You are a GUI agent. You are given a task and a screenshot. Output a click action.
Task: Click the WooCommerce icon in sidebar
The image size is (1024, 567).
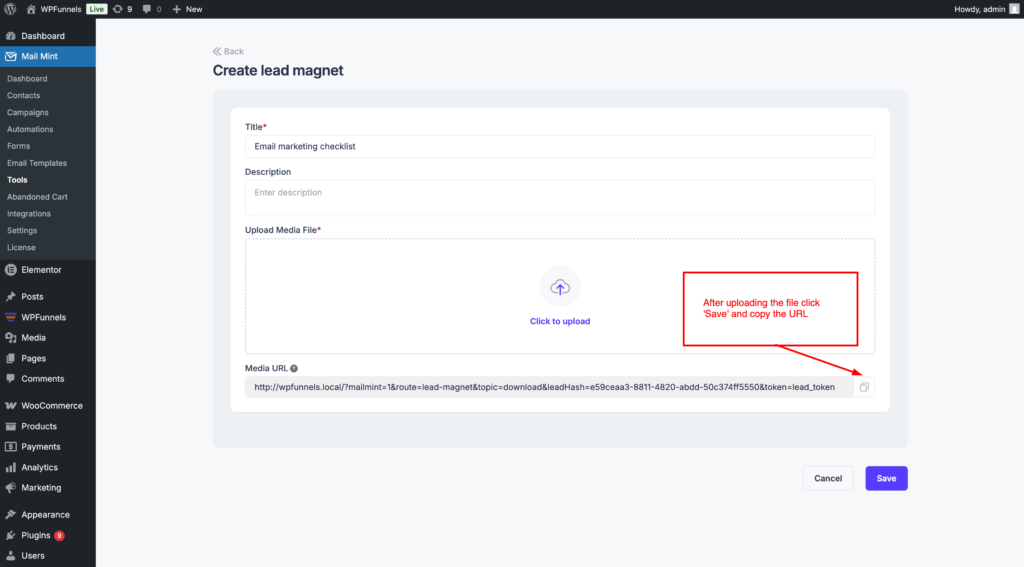[x=10, y=406]
